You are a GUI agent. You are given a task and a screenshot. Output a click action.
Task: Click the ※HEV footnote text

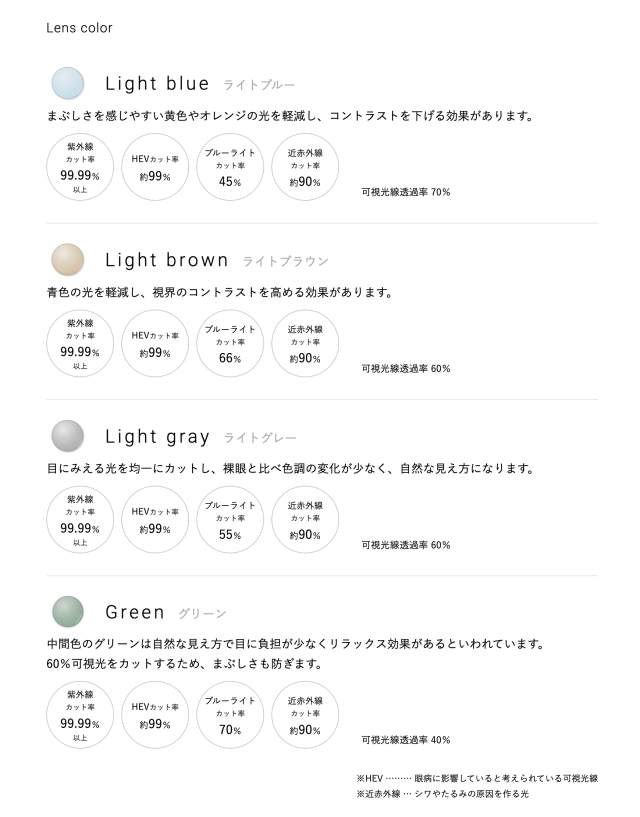pyautogui.click(x=476, y=778)
